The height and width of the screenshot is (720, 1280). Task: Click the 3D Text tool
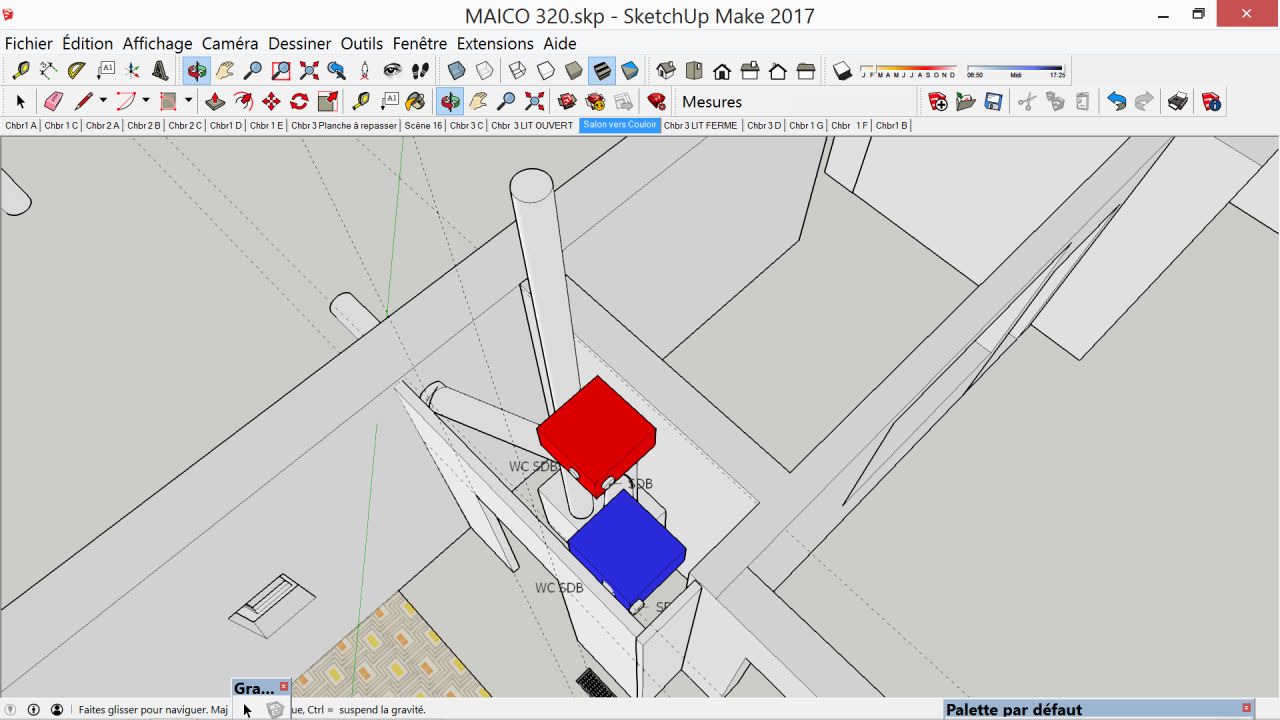[160, 70]
